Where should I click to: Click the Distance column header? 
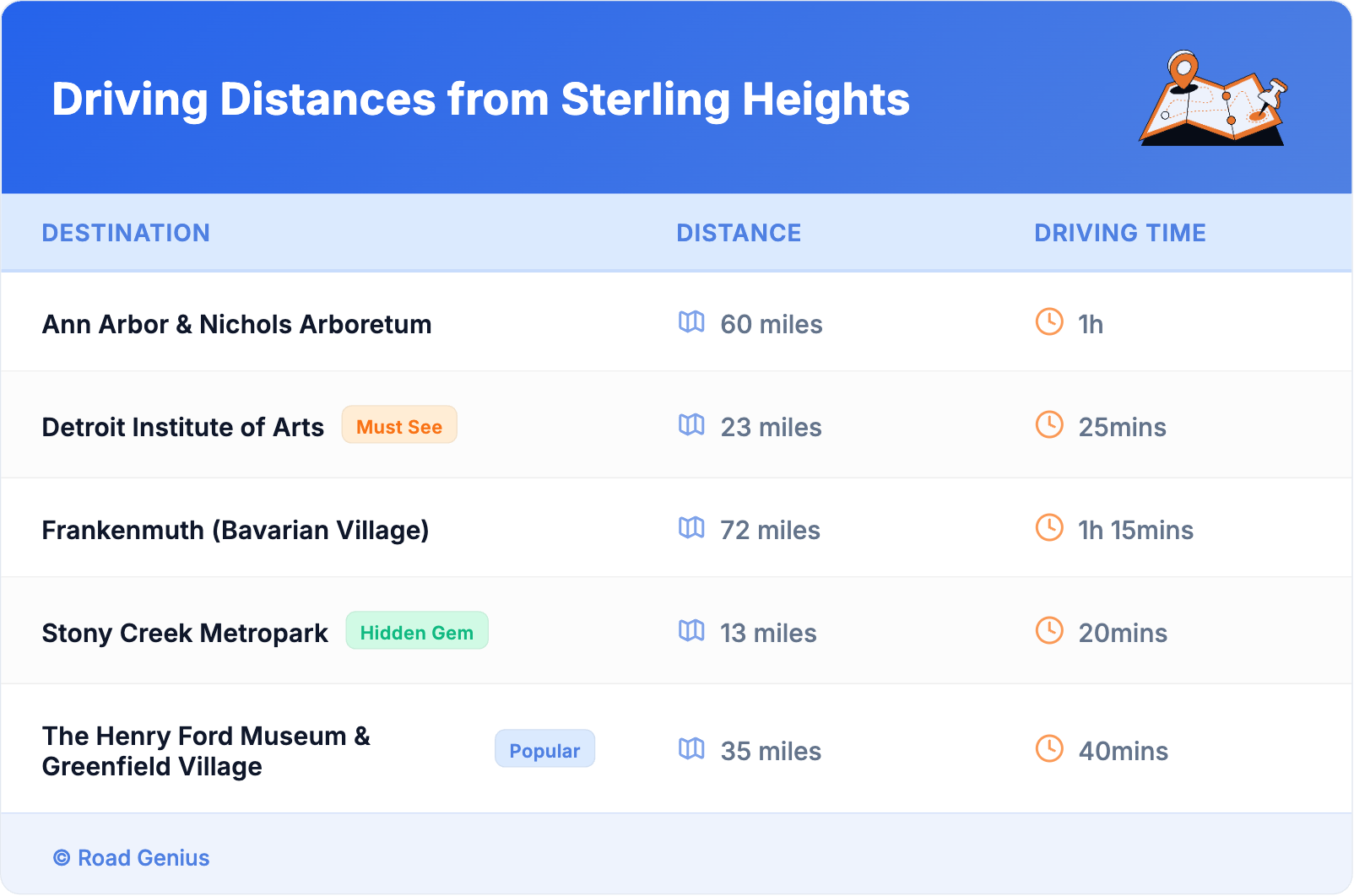(x=739, y=233)
